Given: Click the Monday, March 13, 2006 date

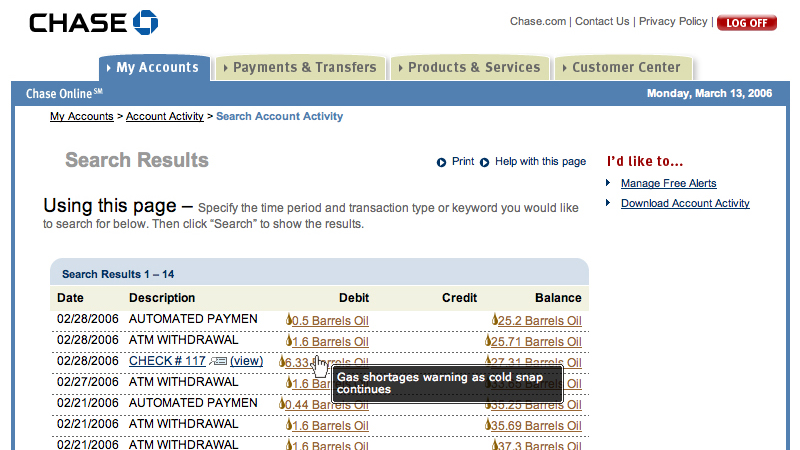Looking at the screenshot, I should (709, 93).
